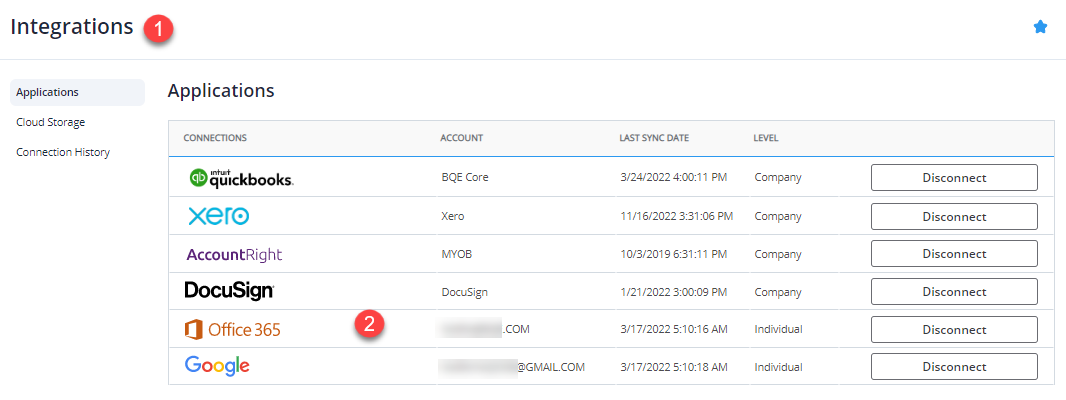Click the CONNECTIONS column header
The height and width of the screenshot is (400, 1066).
(x=215, y=138)
